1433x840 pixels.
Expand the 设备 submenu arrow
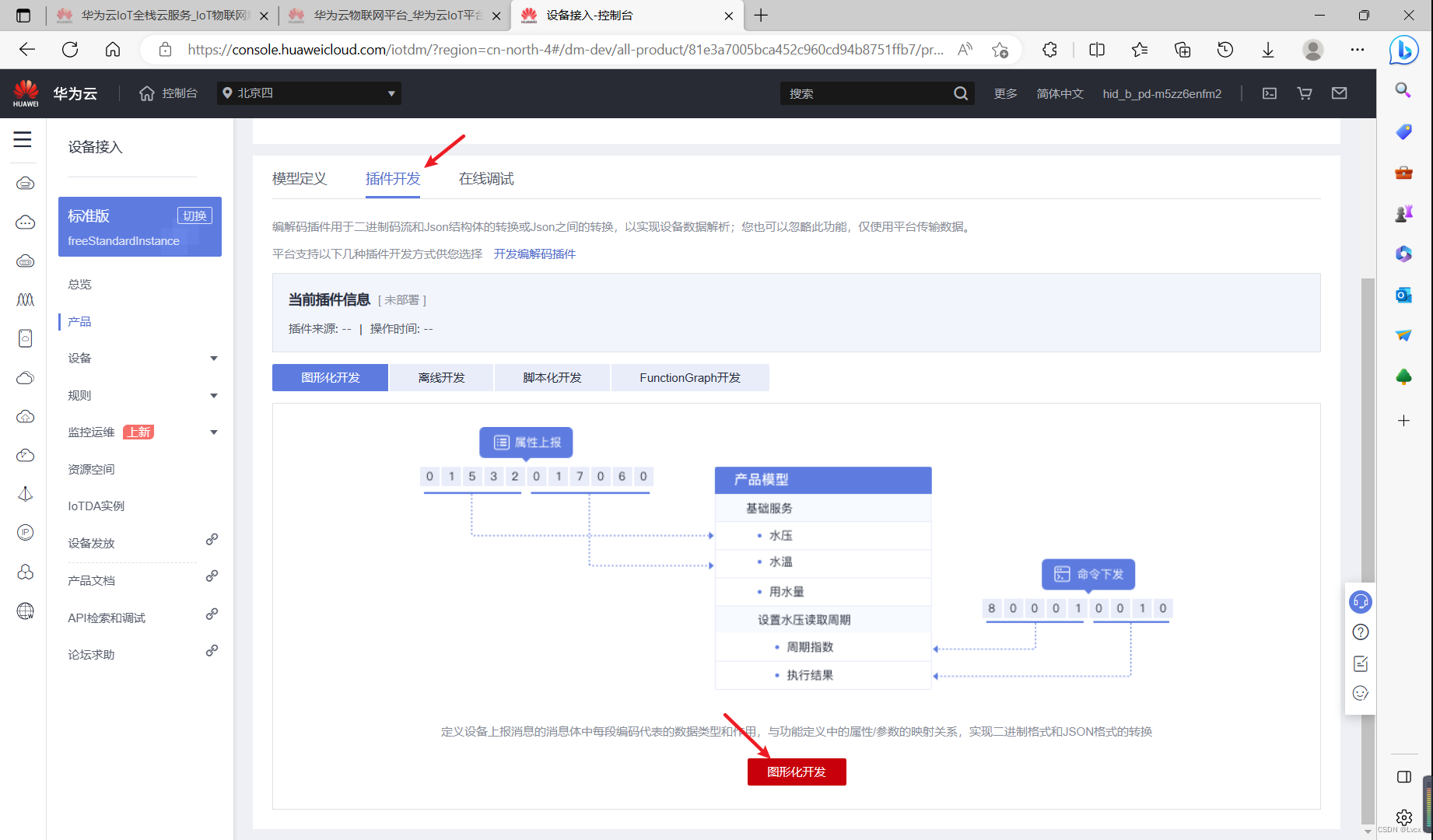(x=214, y=359)
